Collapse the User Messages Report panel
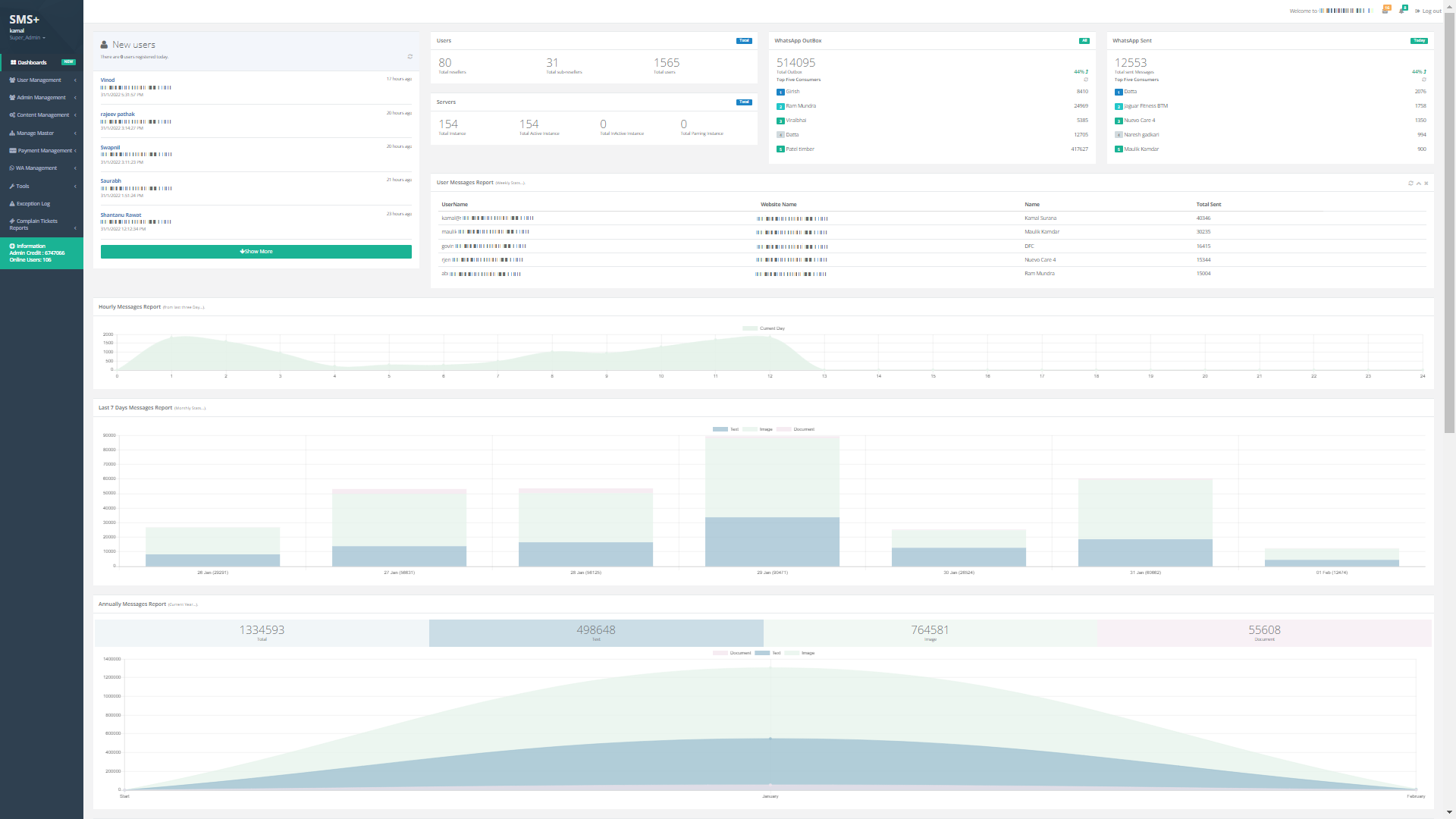The image size is (1456, 819). click(1419, 184)
